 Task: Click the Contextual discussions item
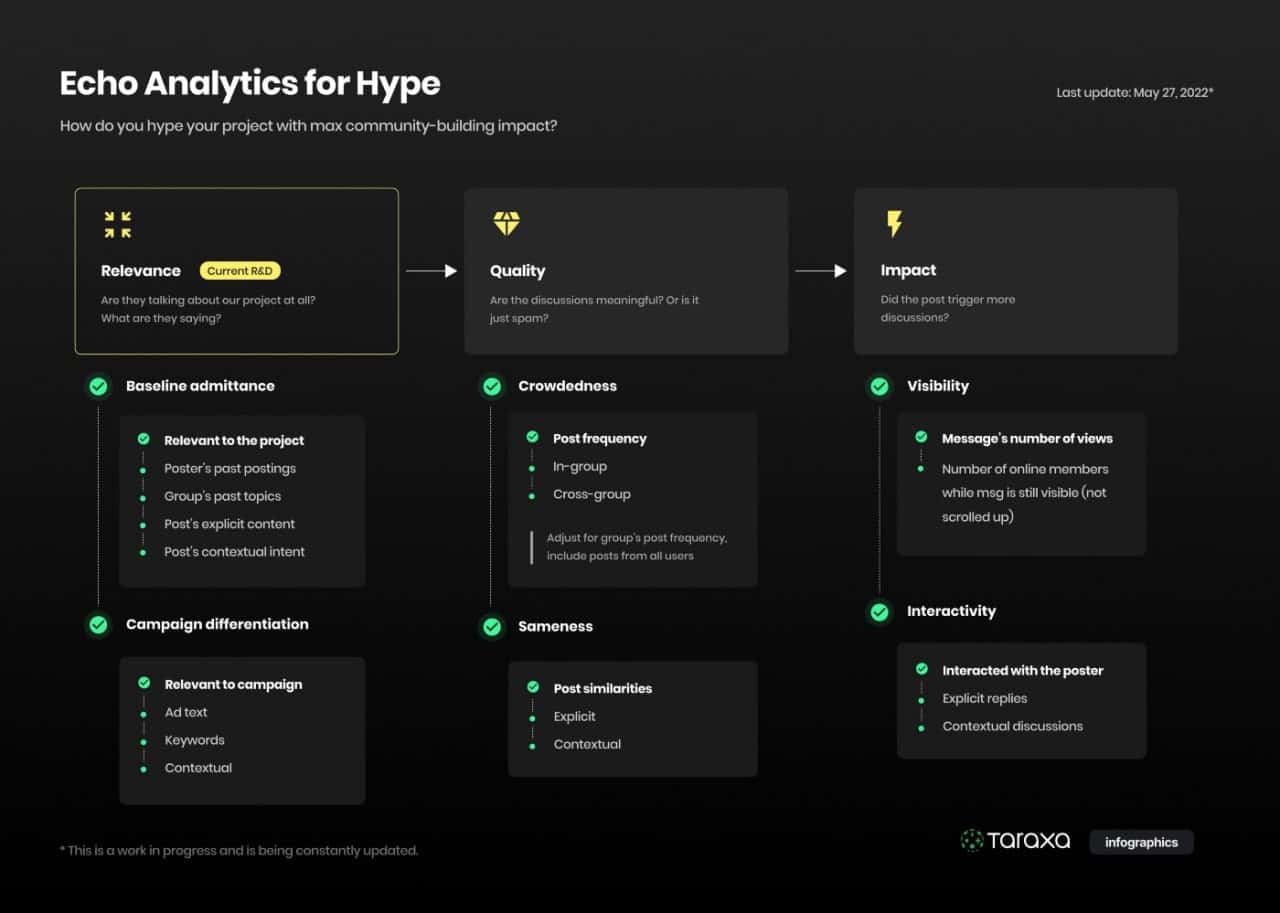pos(1013,726)
